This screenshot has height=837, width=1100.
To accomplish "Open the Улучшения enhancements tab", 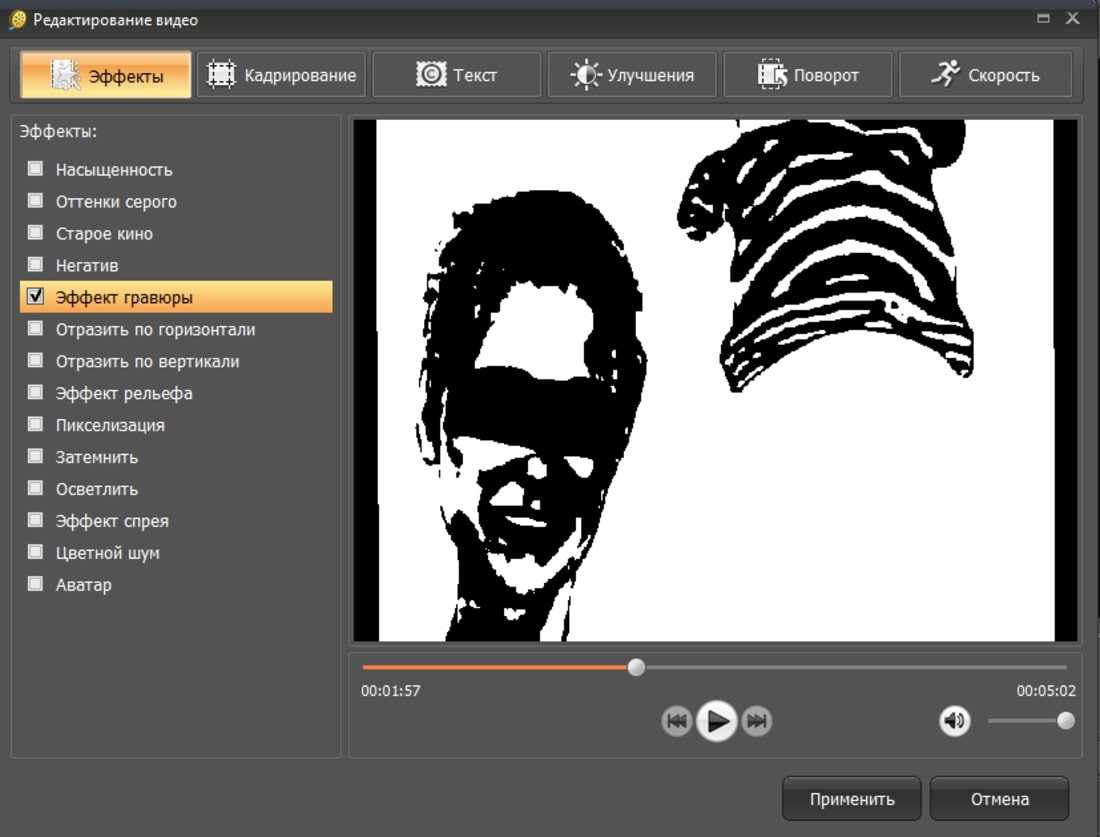I will (632, 75).
